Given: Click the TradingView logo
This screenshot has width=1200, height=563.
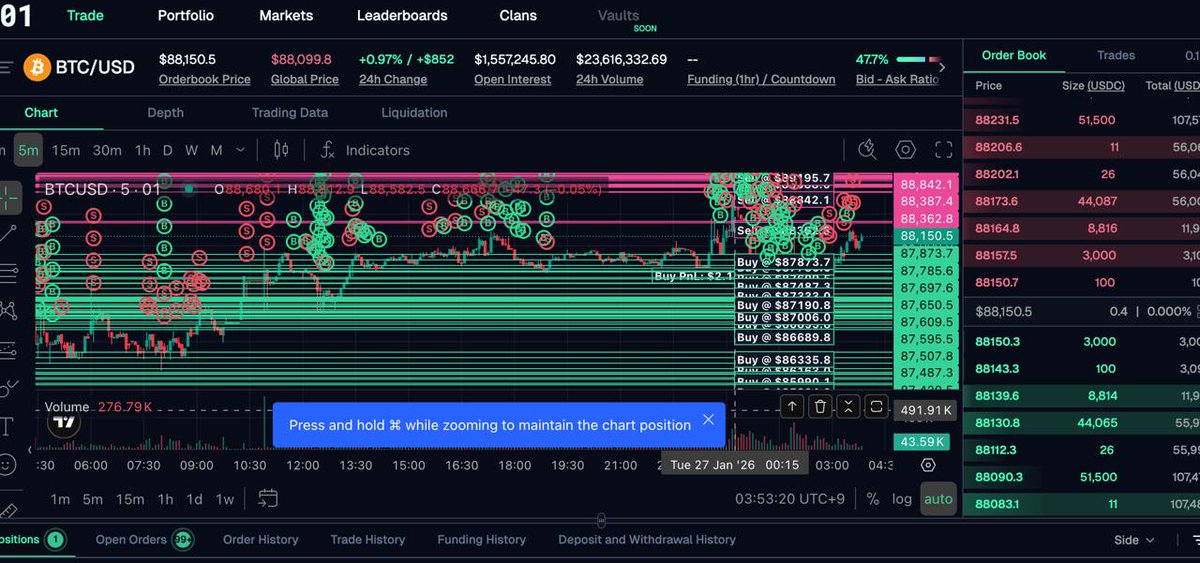Looking at the screenshot, I should (x=65, y=423).
